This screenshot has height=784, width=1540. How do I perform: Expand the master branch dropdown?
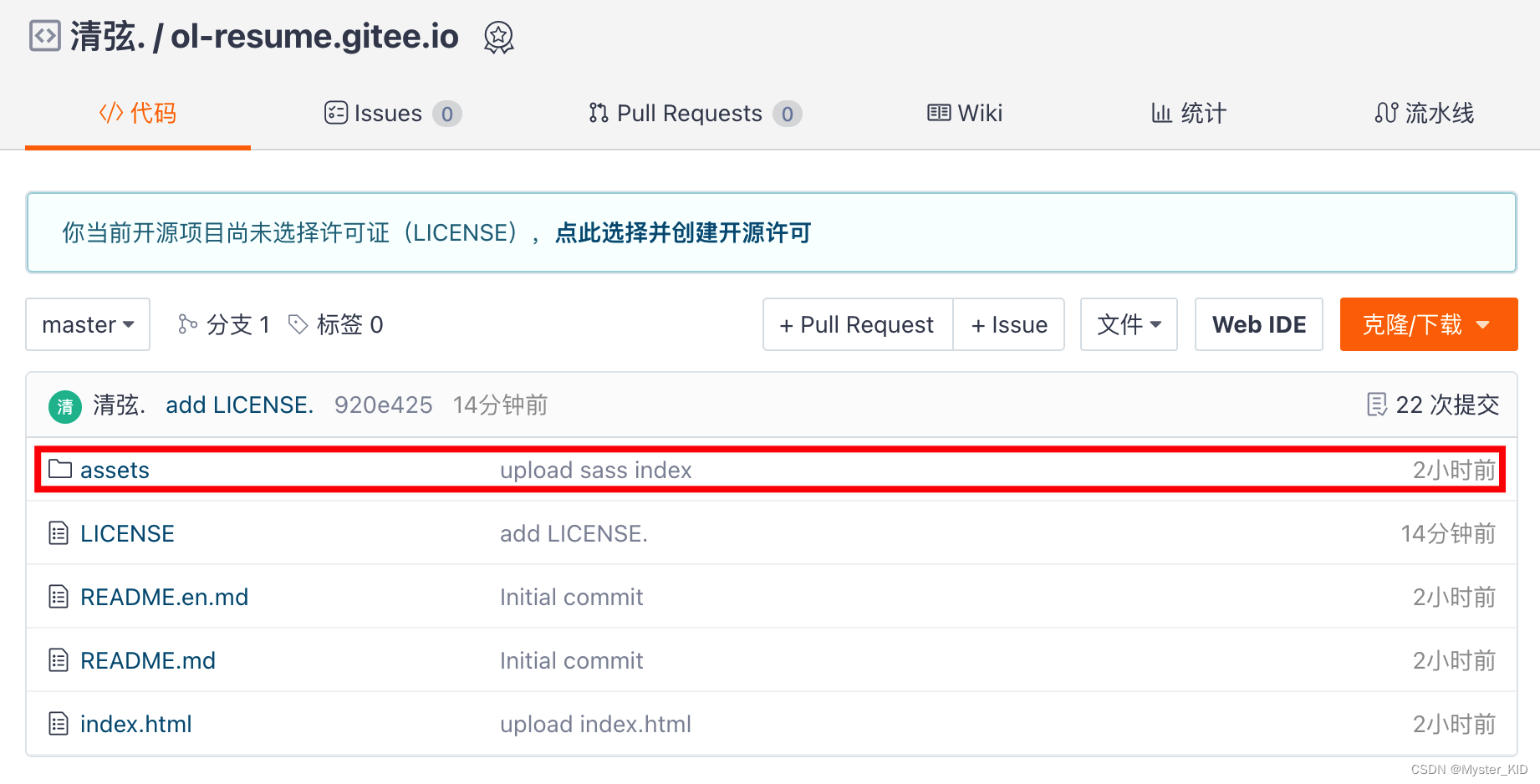pyautogui.click(x=88, y=324)
